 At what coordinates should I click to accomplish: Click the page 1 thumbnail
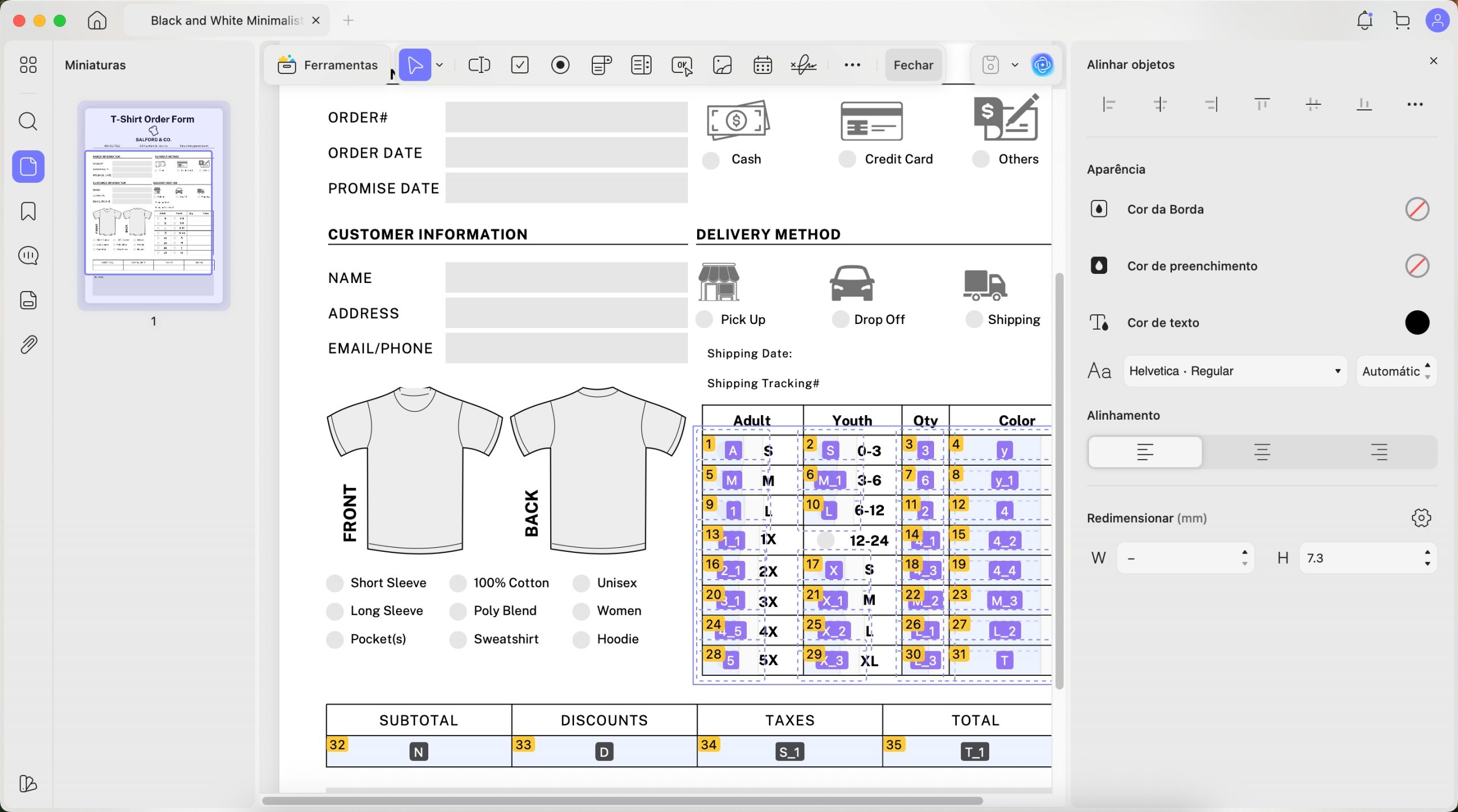click(x=153, y=206)
